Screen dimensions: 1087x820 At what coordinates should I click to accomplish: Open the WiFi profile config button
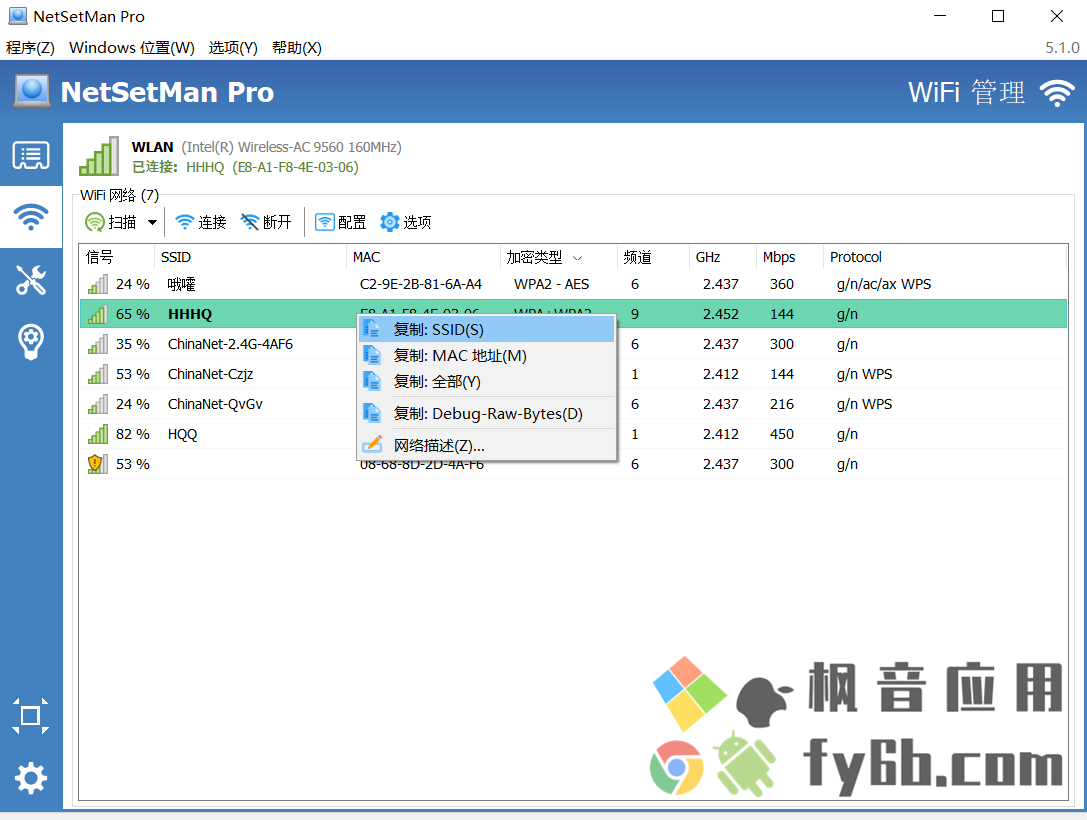[340, 222]
